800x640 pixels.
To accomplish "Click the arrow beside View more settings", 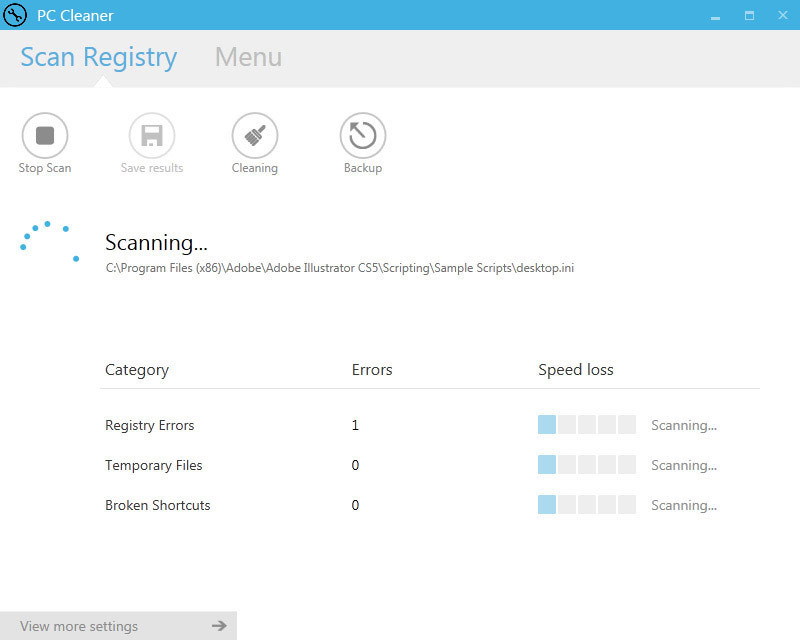I will [x=219, y=625].
